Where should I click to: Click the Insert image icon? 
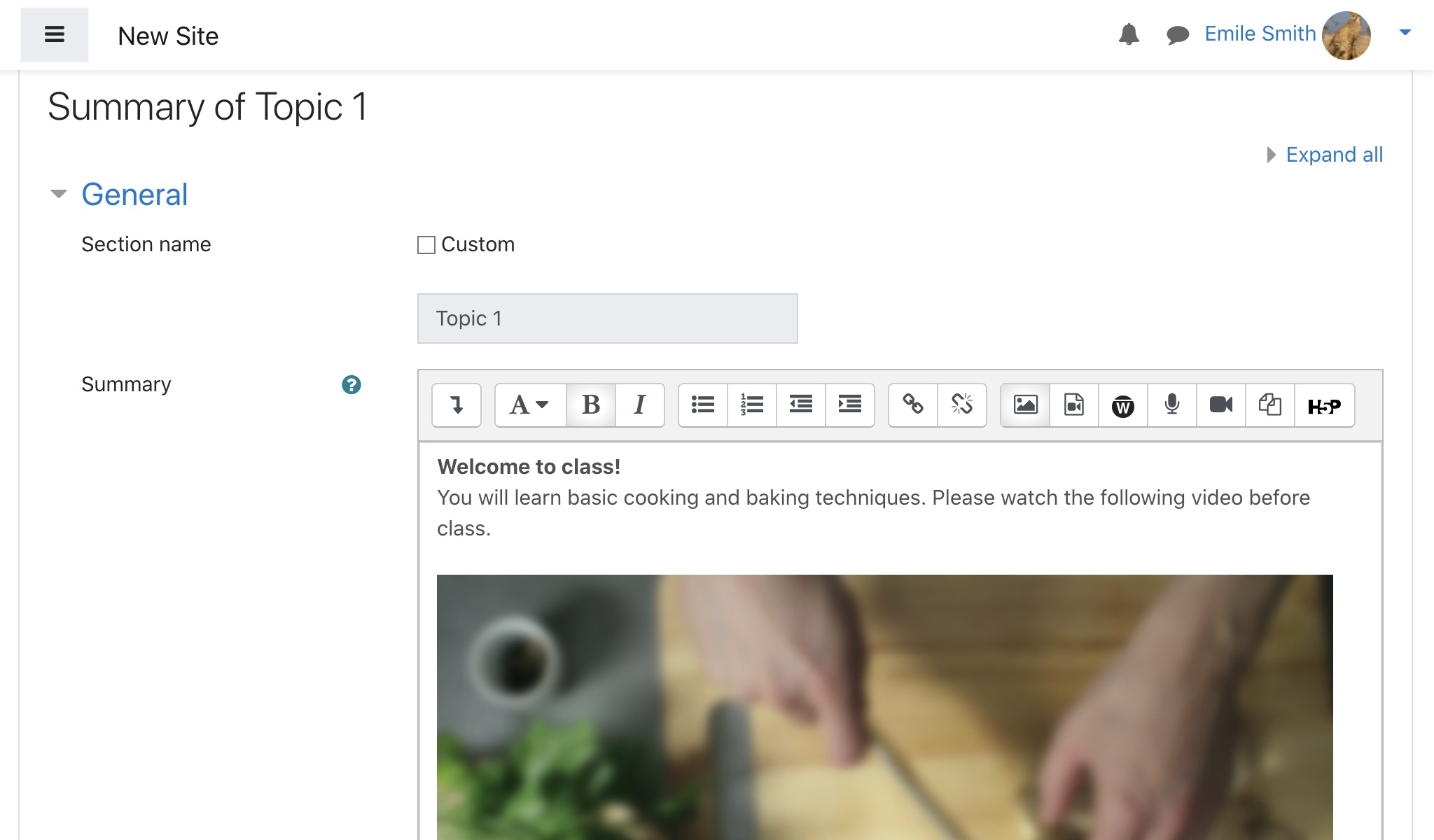1024,404
